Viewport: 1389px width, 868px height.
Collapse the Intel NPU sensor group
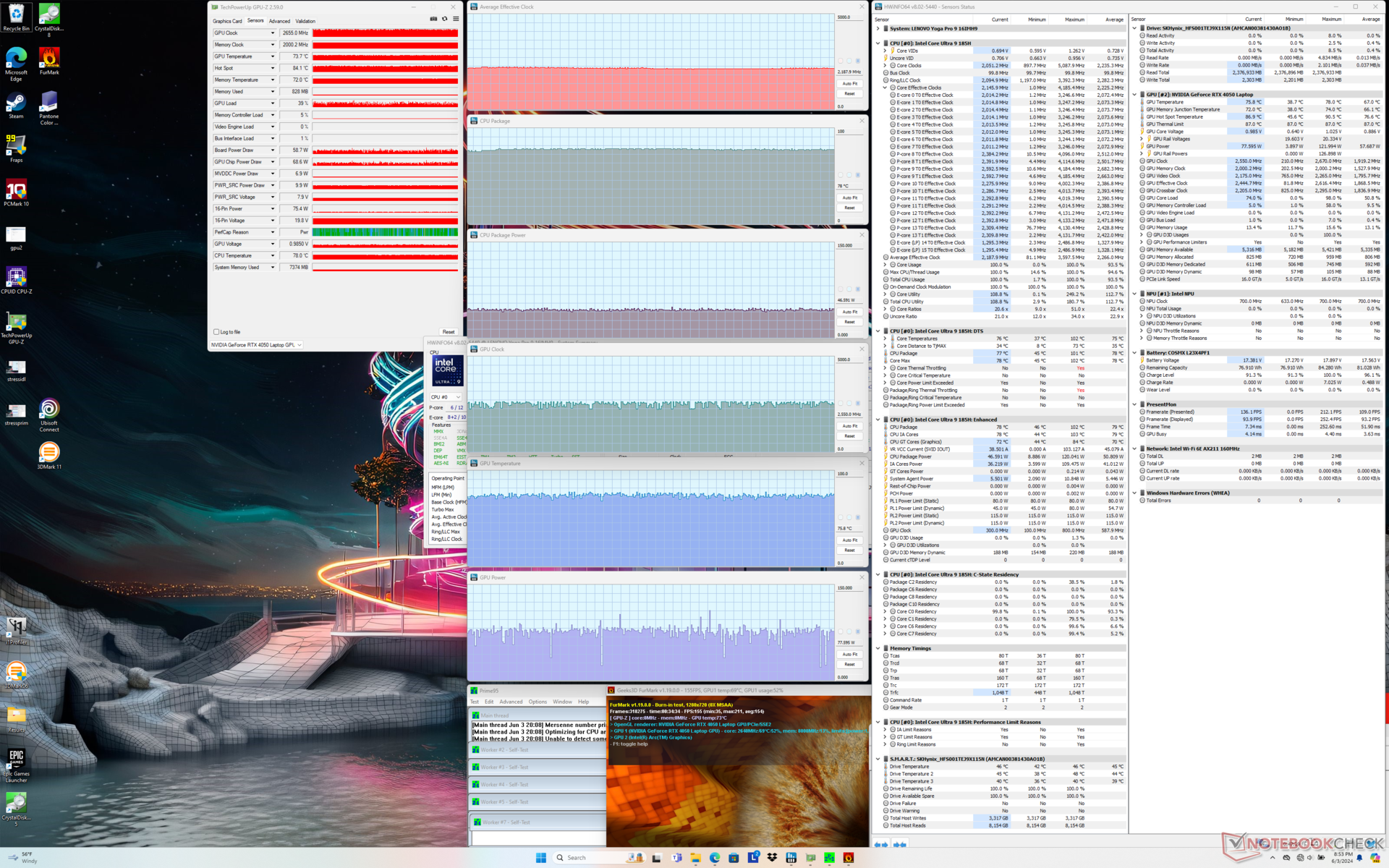coord(1134,294)
